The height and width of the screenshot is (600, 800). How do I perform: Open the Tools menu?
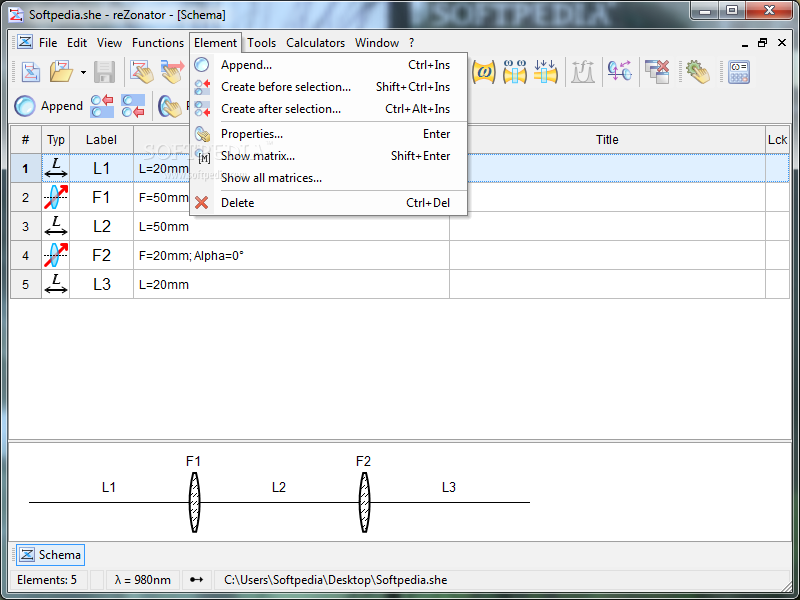point(261,43)
